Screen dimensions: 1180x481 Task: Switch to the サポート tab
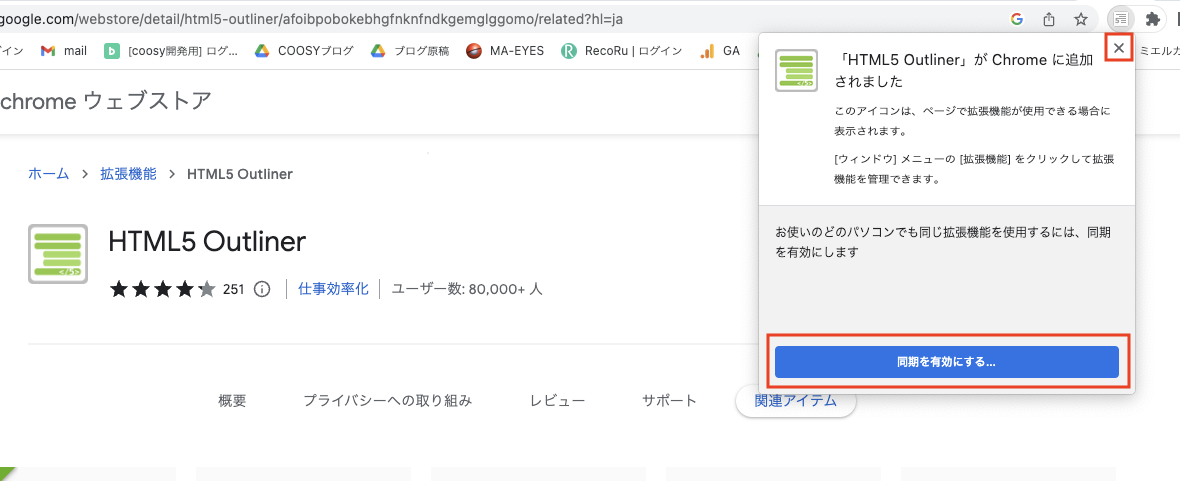670,400
